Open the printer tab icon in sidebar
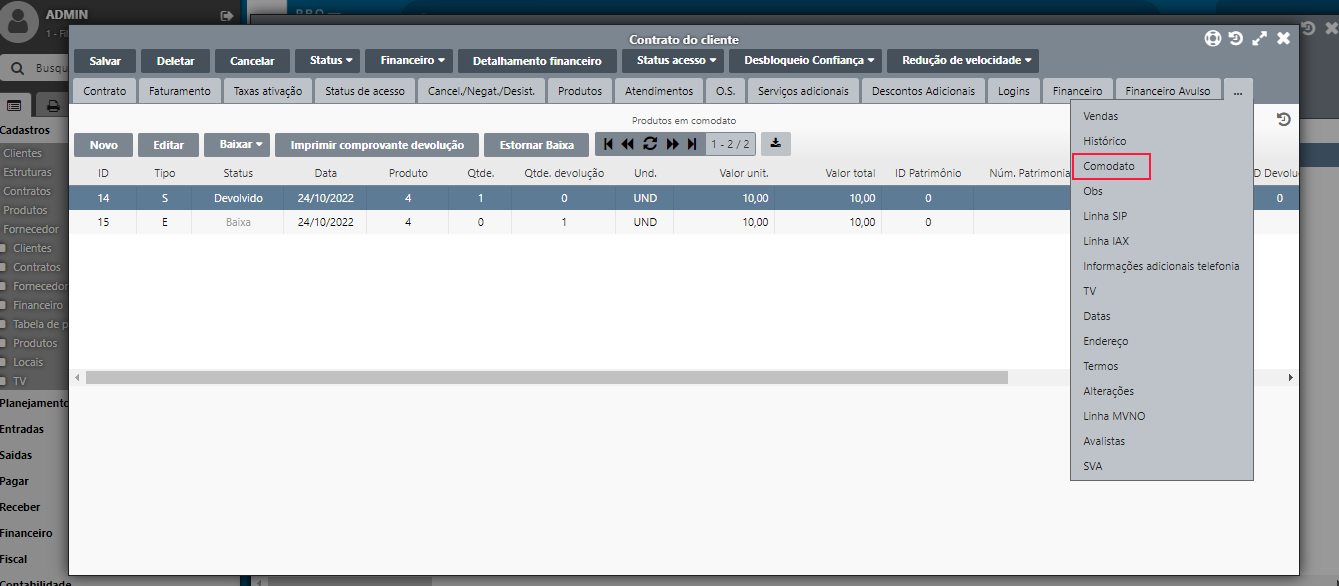 53,105
